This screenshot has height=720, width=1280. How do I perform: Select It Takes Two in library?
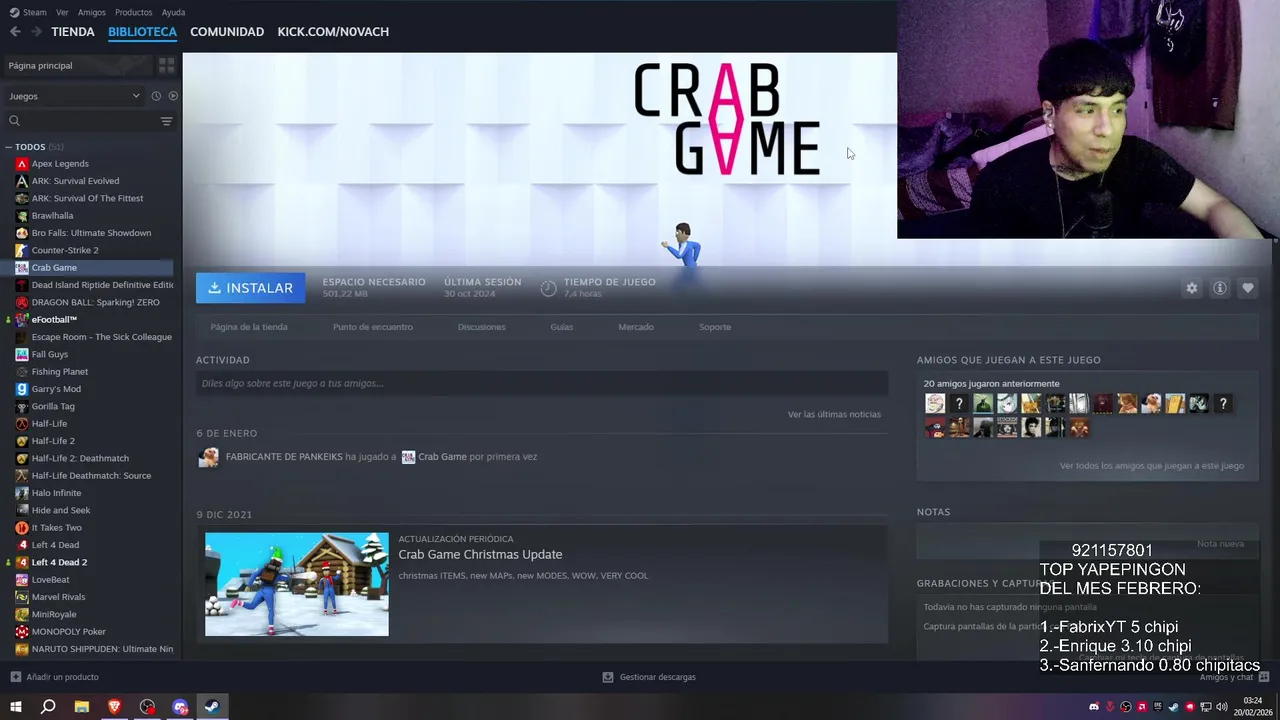pyautogui.click(x=56, y=528)
